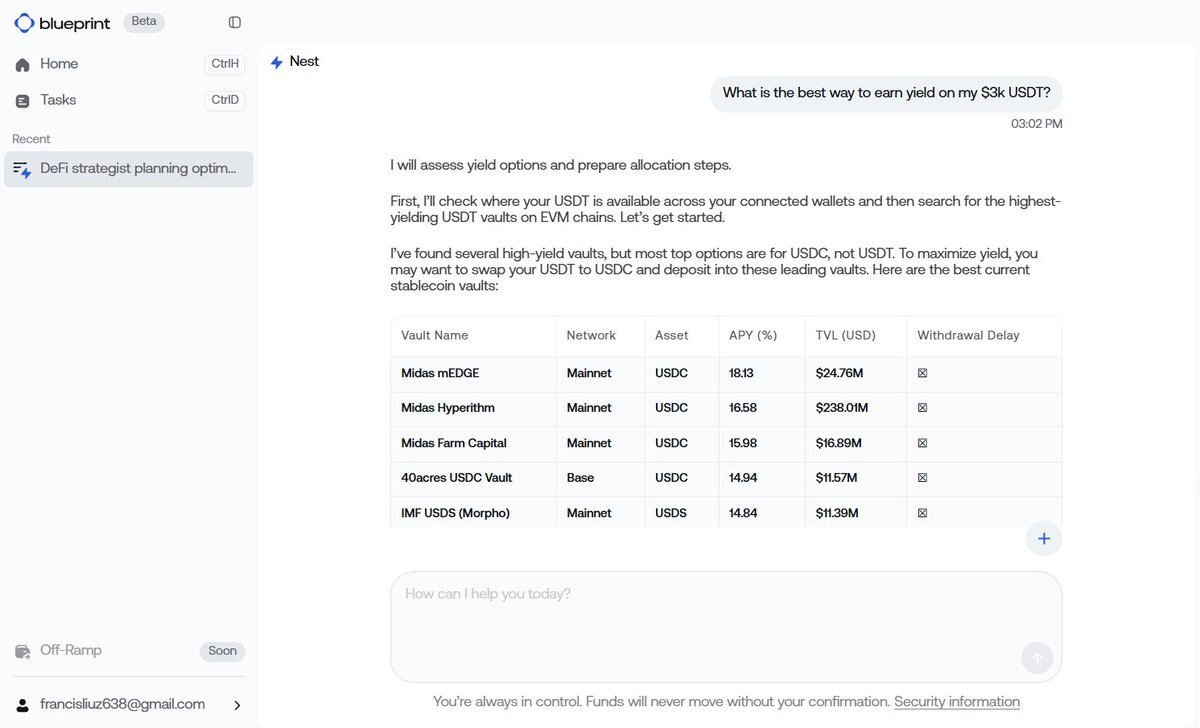Click the 14.84 APY value
The height and width of the screenshot is (728, 1200).
[743, 513]
